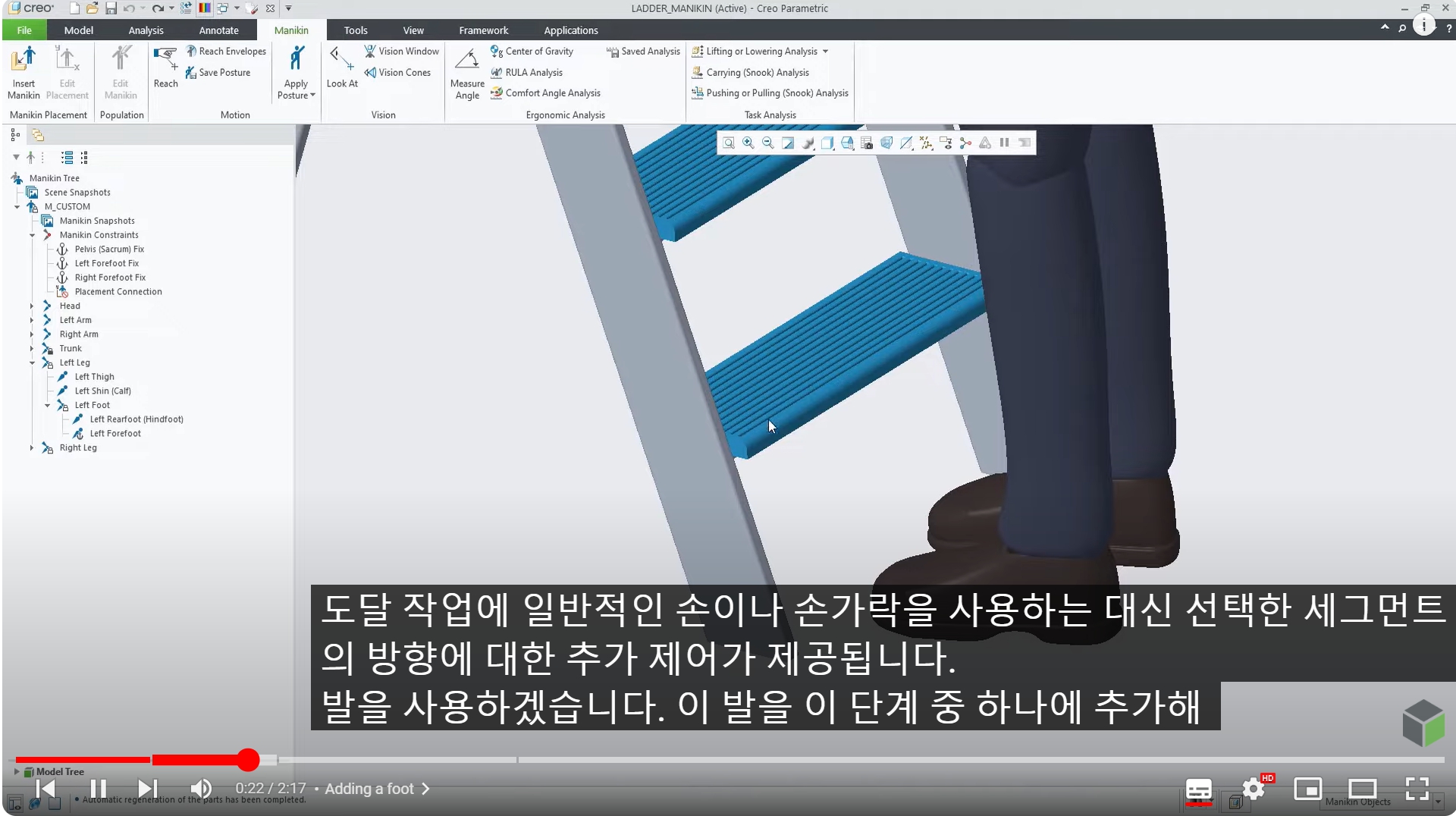Click Save Posture
The image size is (1456, 816).
click(218, 72)
